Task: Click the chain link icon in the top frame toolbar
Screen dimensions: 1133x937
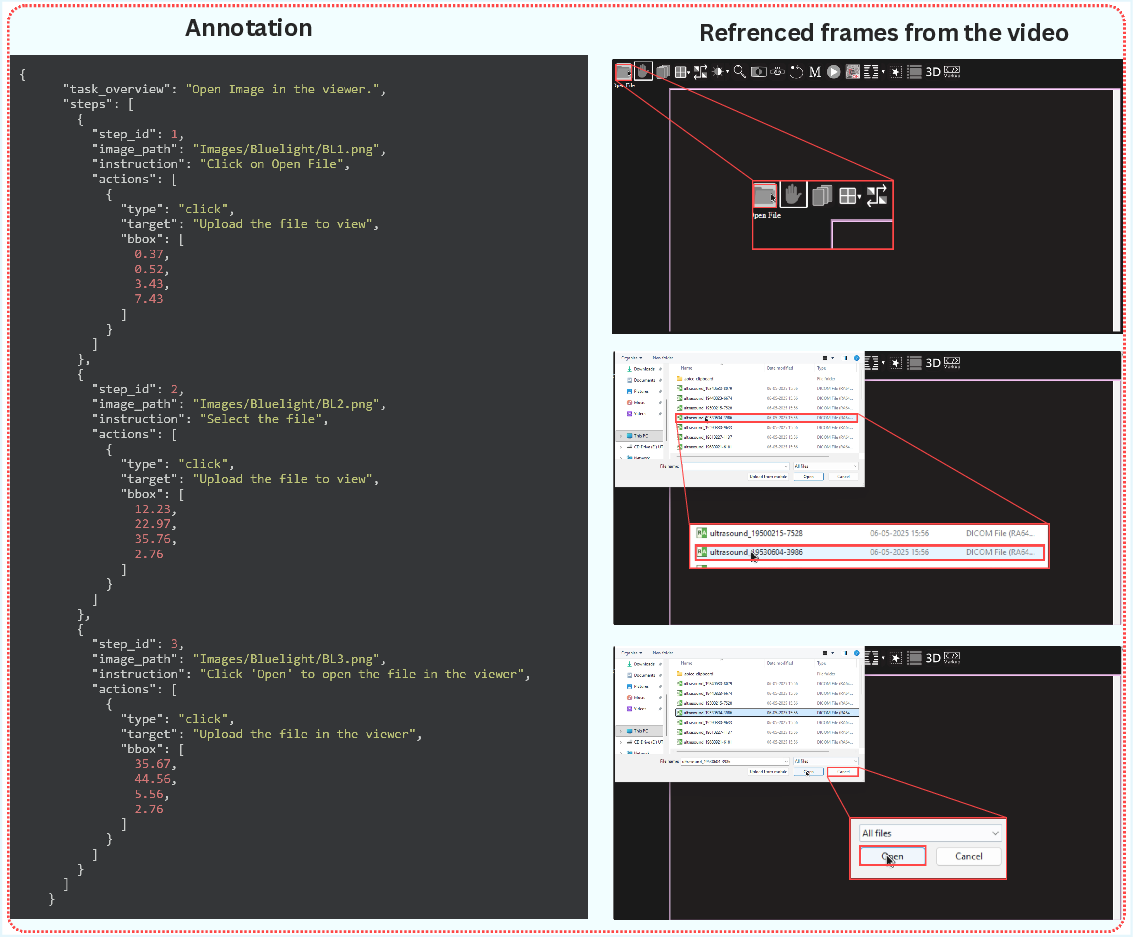Action: click(x=777, y=72)
